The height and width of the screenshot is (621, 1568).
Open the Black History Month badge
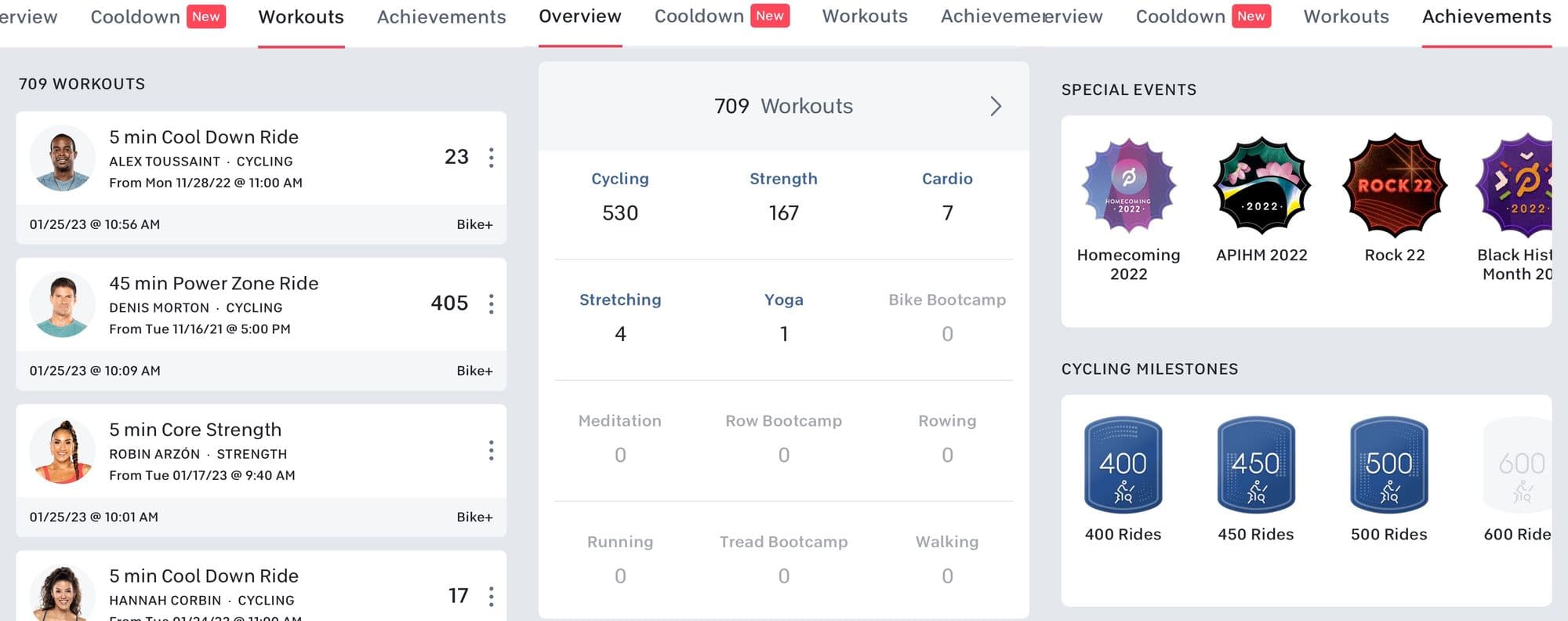click(1516, 187)
